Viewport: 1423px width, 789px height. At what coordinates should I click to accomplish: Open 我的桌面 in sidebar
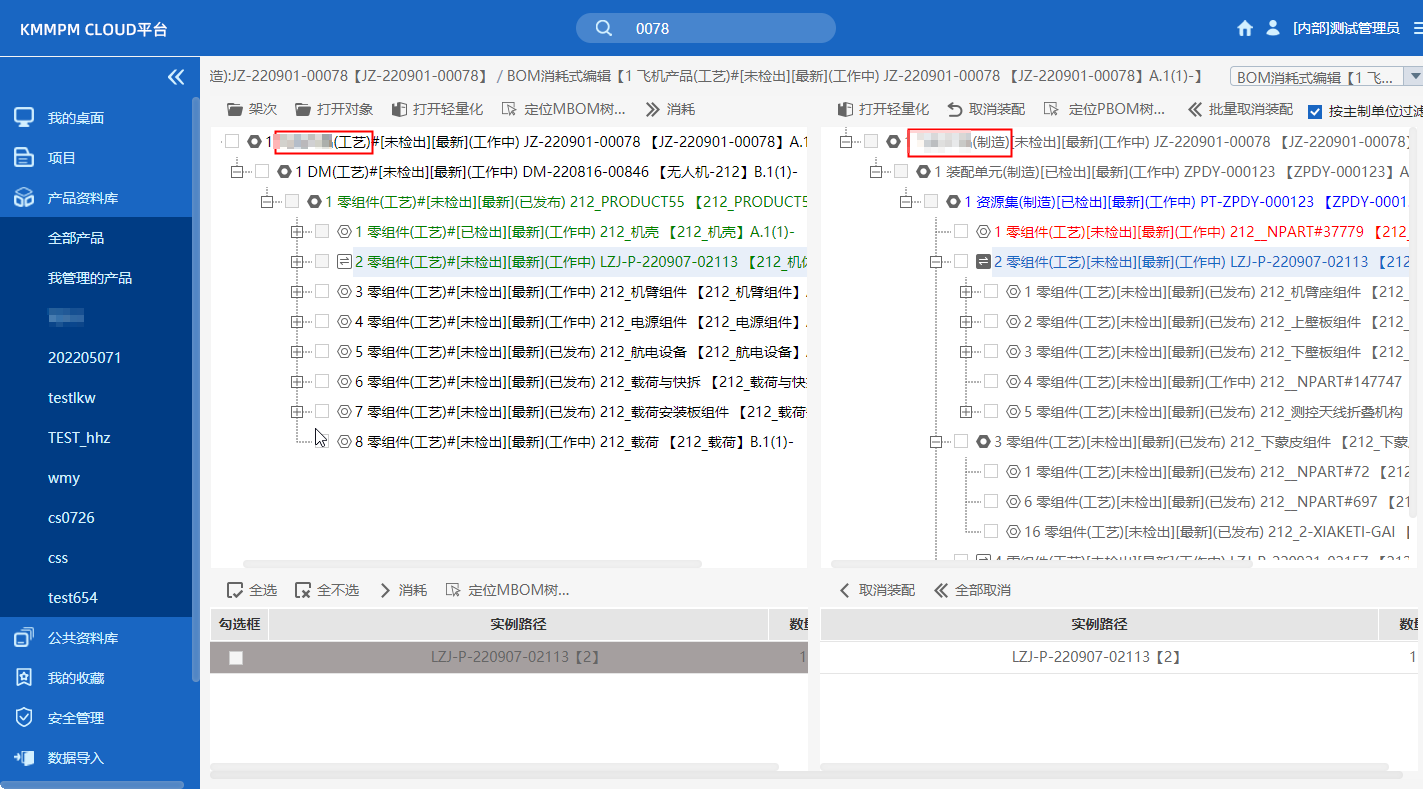point(76,118)
